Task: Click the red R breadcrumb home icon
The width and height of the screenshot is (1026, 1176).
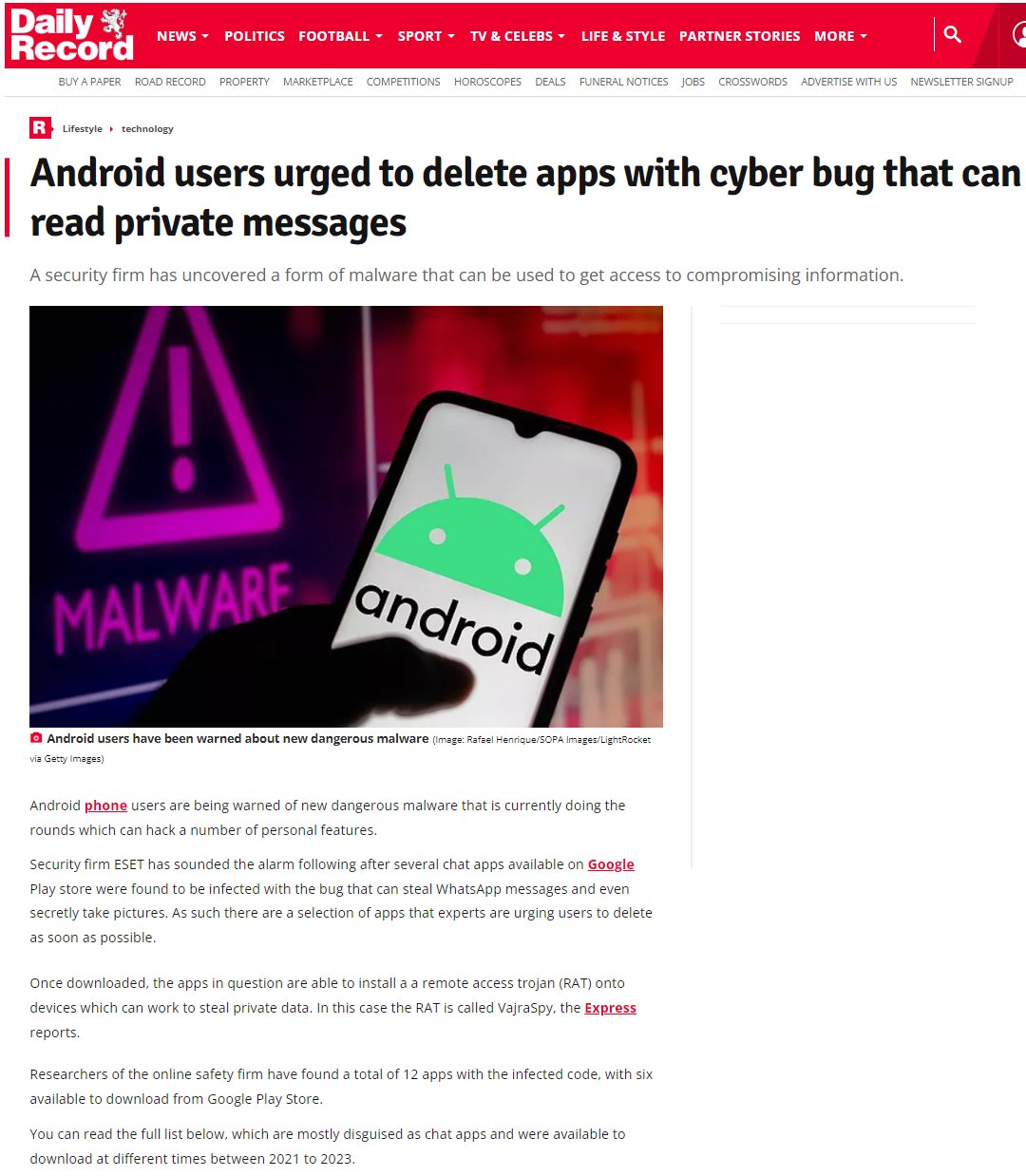Action: tap(40, 127)
